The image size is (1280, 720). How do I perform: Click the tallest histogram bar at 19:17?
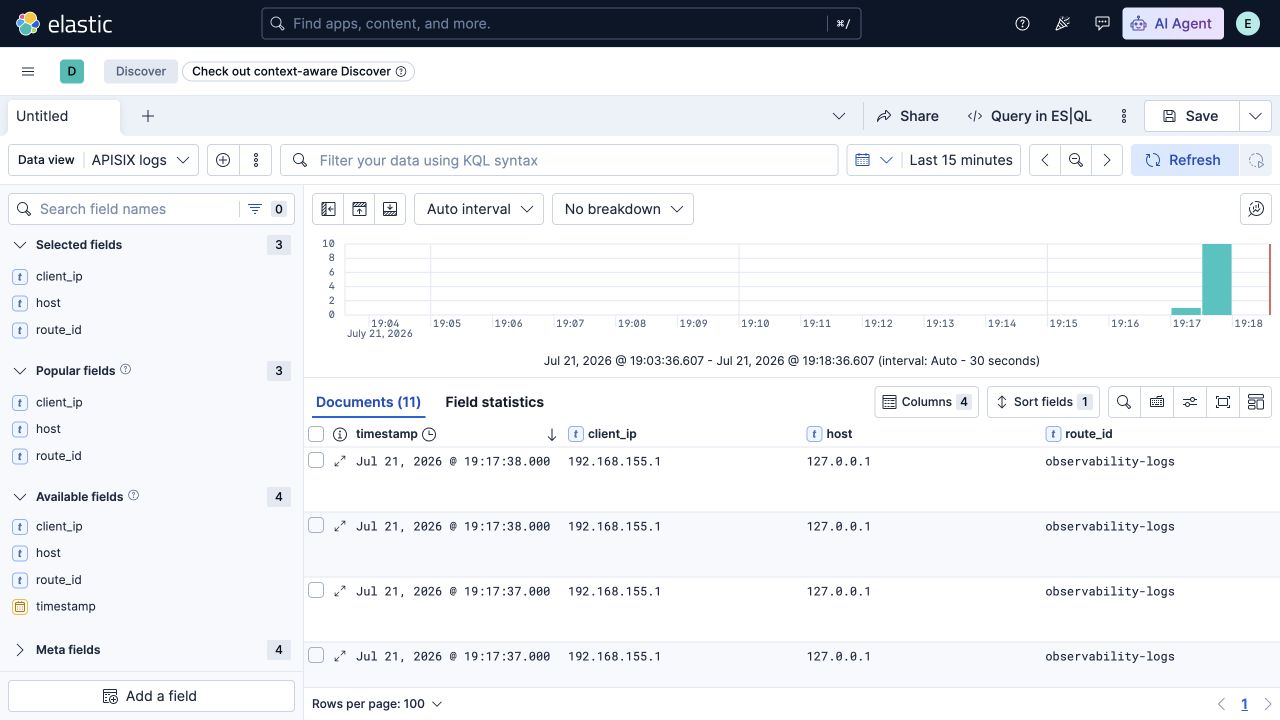click(1217, 279)
